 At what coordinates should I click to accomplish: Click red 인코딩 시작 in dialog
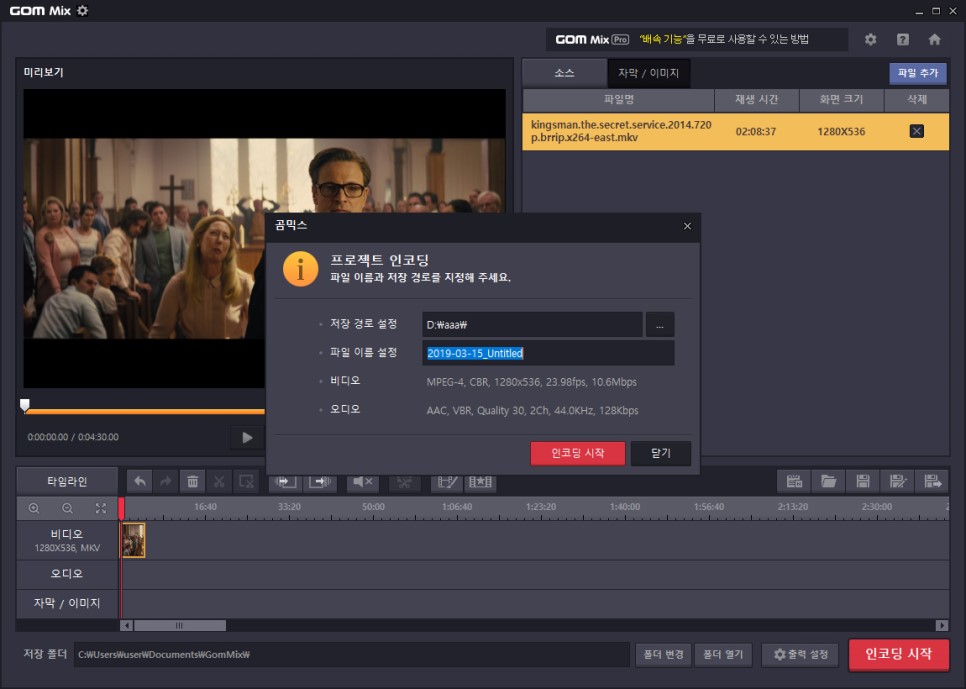[x=578, y=453]
